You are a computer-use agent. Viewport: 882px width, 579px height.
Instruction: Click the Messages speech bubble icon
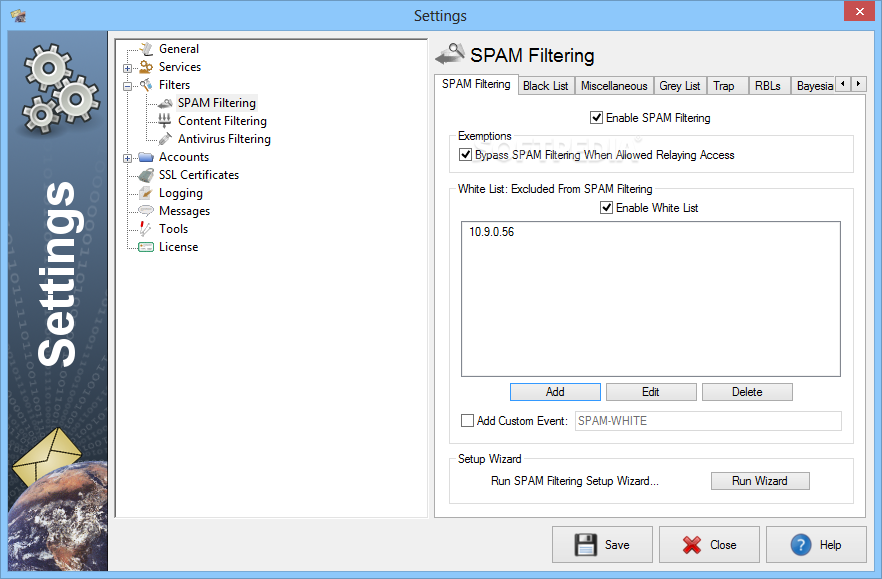pos(146,210)
